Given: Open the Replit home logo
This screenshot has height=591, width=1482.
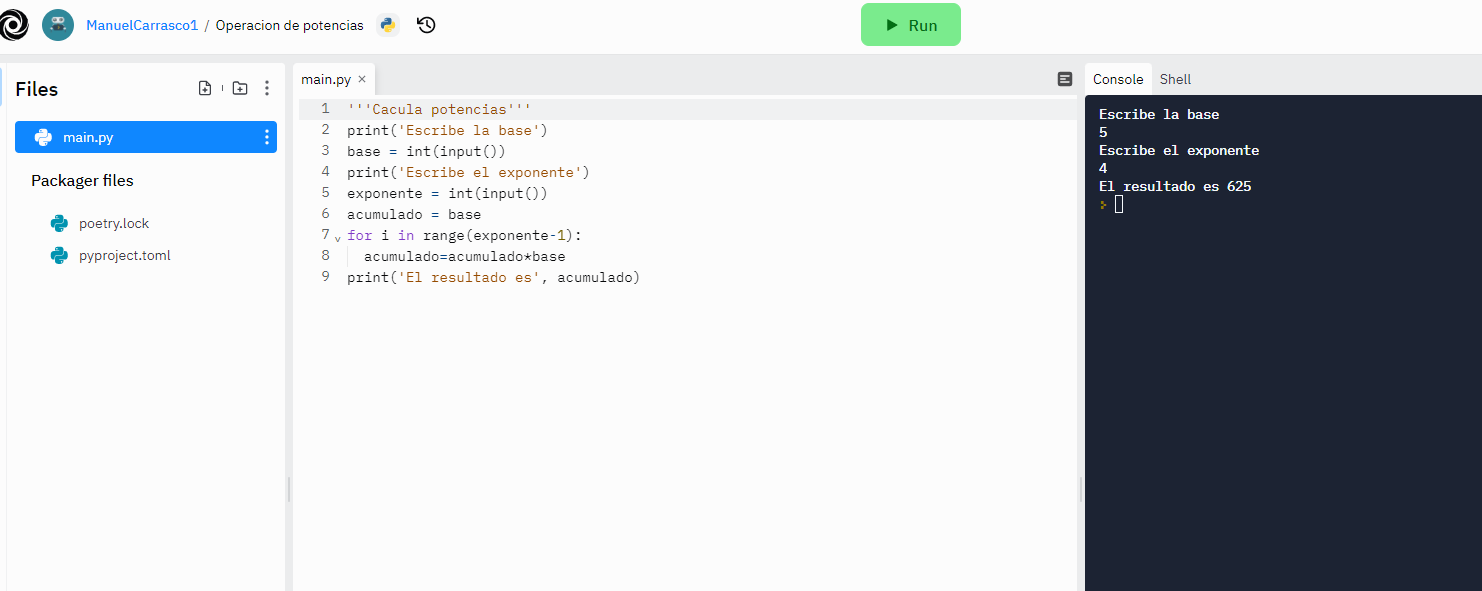Looking at the screenshot, I should [x=12, y=25].
